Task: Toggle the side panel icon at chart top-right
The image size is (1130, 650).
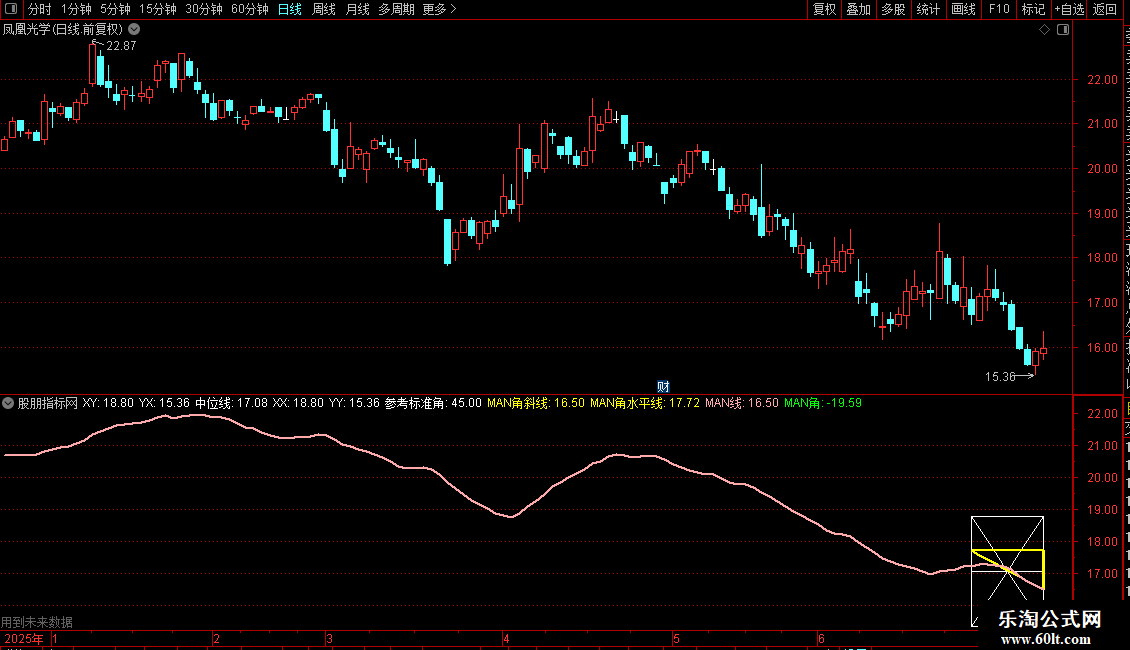Action: coord(1063,30)
